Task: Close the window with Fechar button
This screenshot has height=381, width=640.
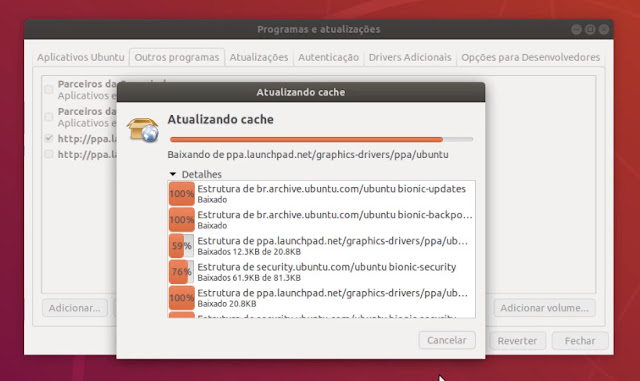Action: pyautogui.click(x=580, y=341)
